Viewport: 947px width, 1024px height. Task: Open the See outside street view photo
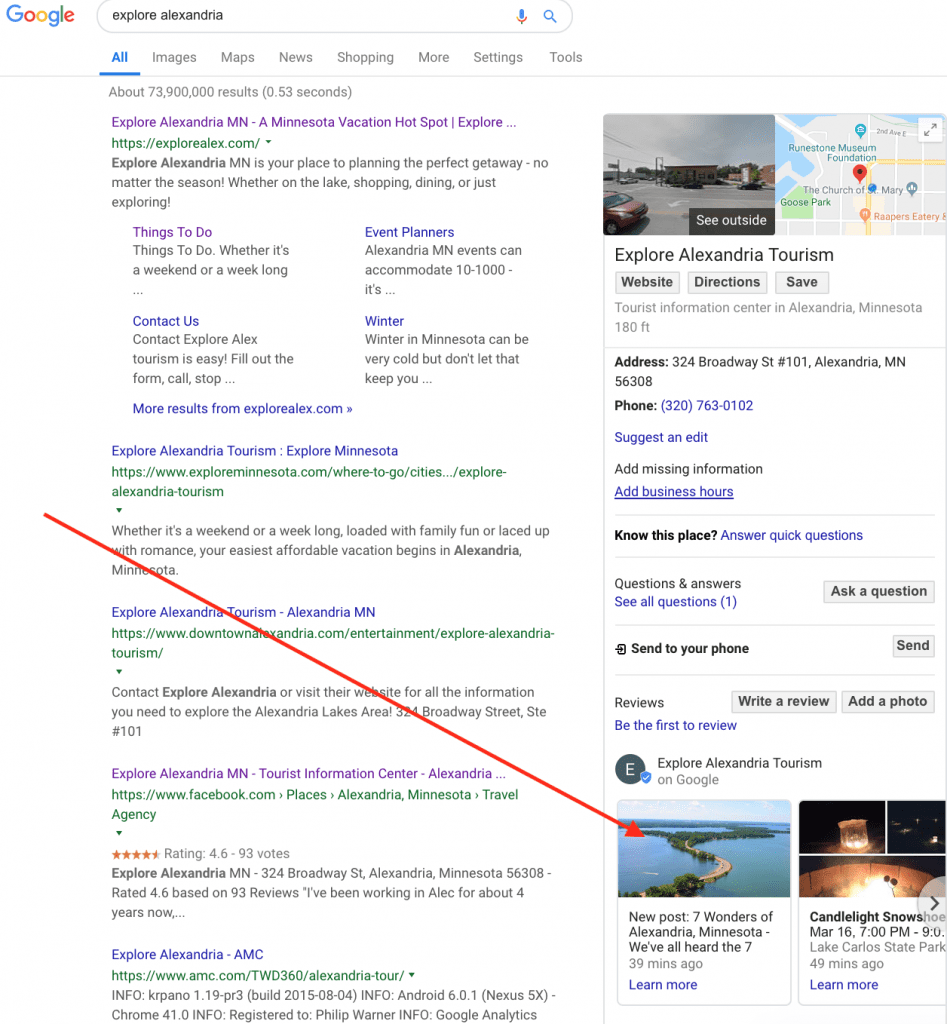[689, 174]
